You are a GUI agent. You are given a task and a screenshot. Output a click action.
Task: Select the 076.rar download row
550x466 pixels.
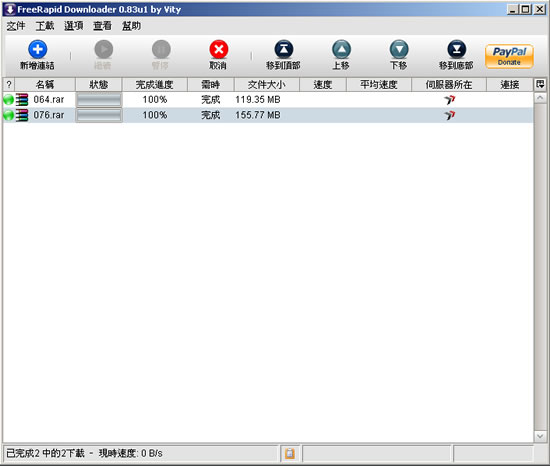[268, 115]
